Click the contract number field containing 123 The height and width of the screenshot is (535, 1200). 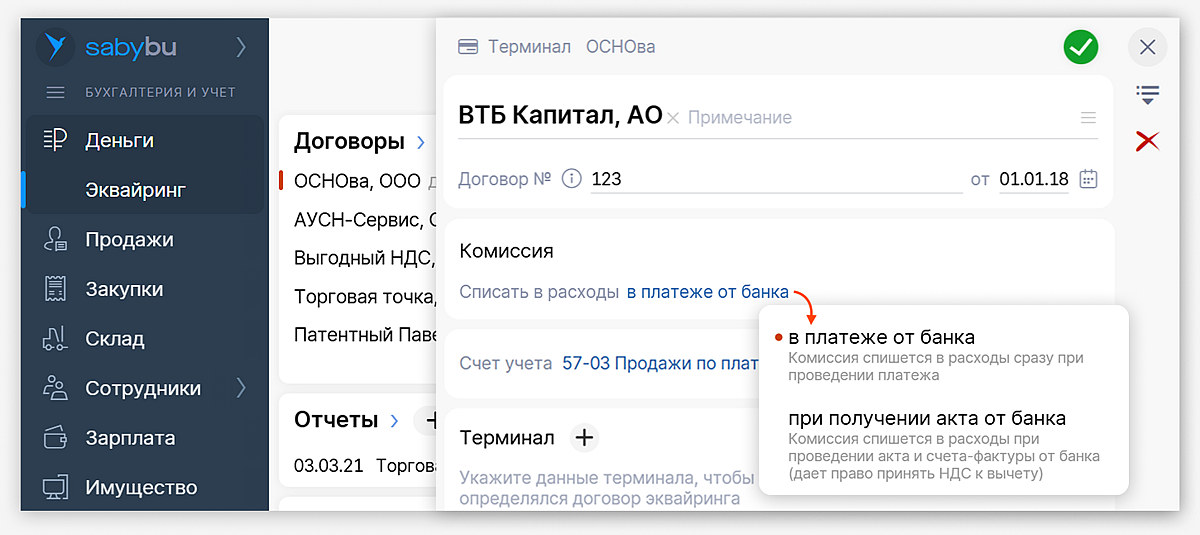(775, 179)
